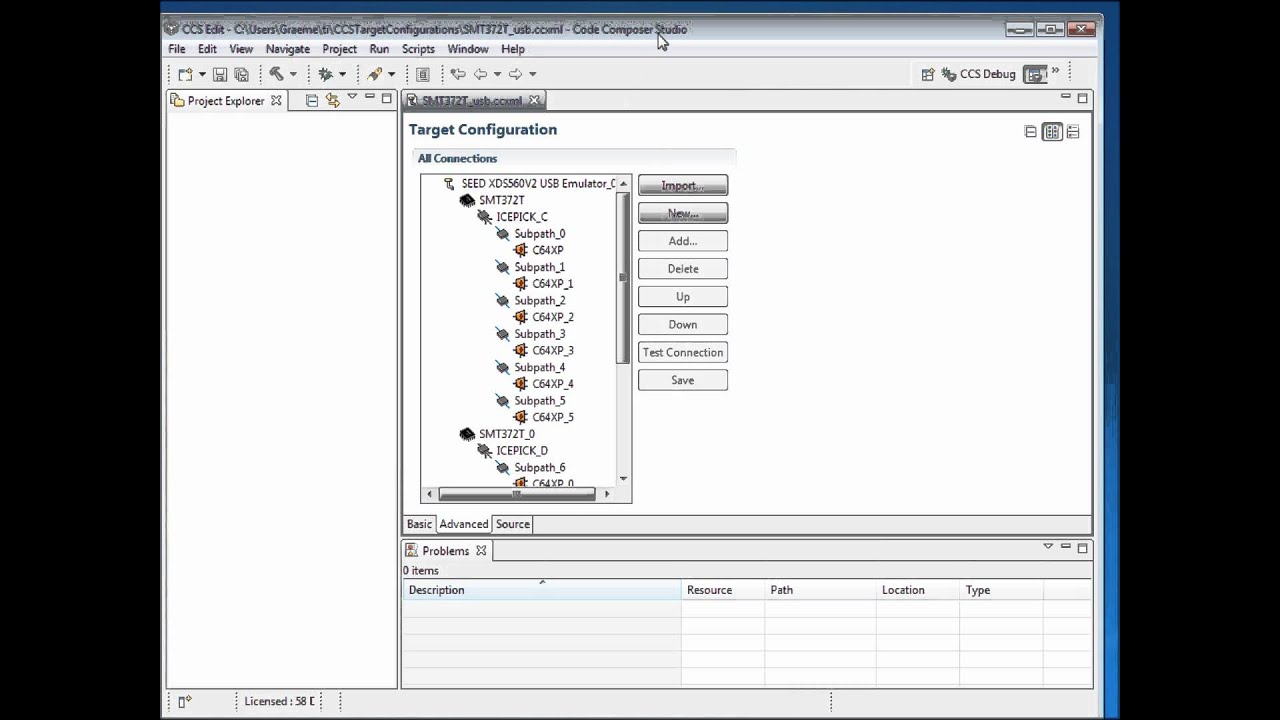
Task: Close the SMT372T_usb.ccxml editor tab
Action: point(534,100)
